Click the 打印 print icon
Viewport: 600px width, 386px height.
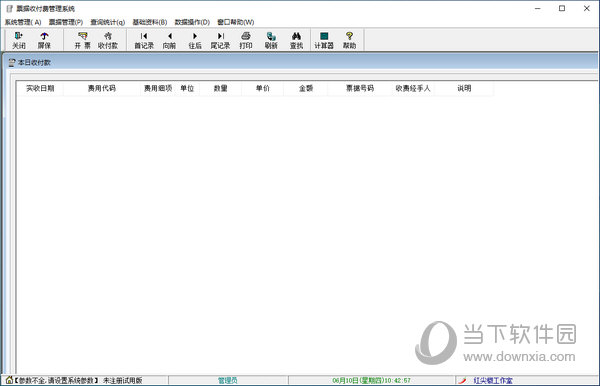246,40
